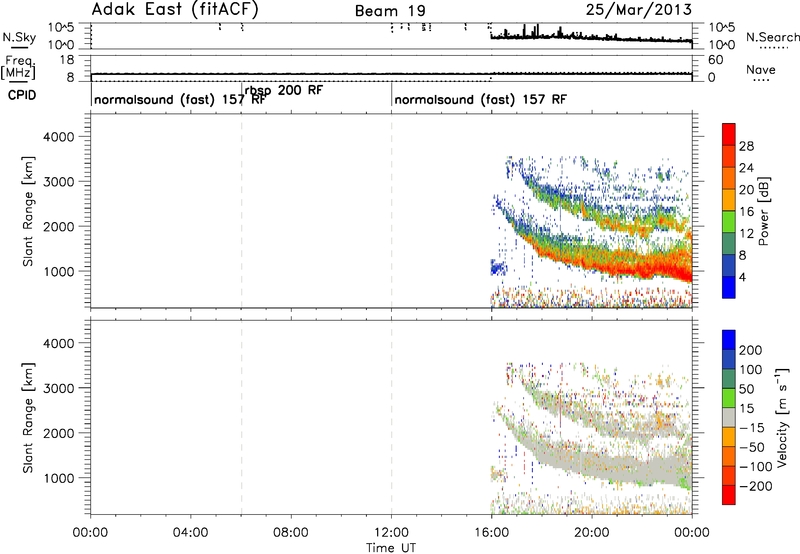
Task: Click the 'Time UT' axis title
Action: [391, 548]
